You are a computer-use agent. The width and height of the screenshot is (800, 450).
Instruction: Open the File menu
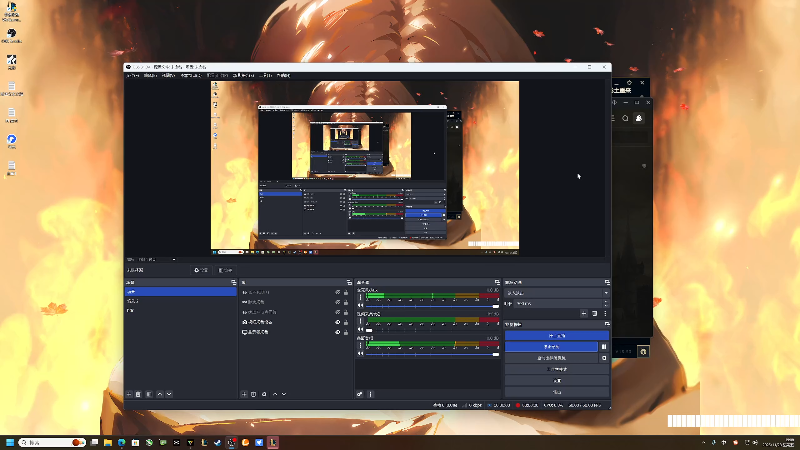coord(133,76)
